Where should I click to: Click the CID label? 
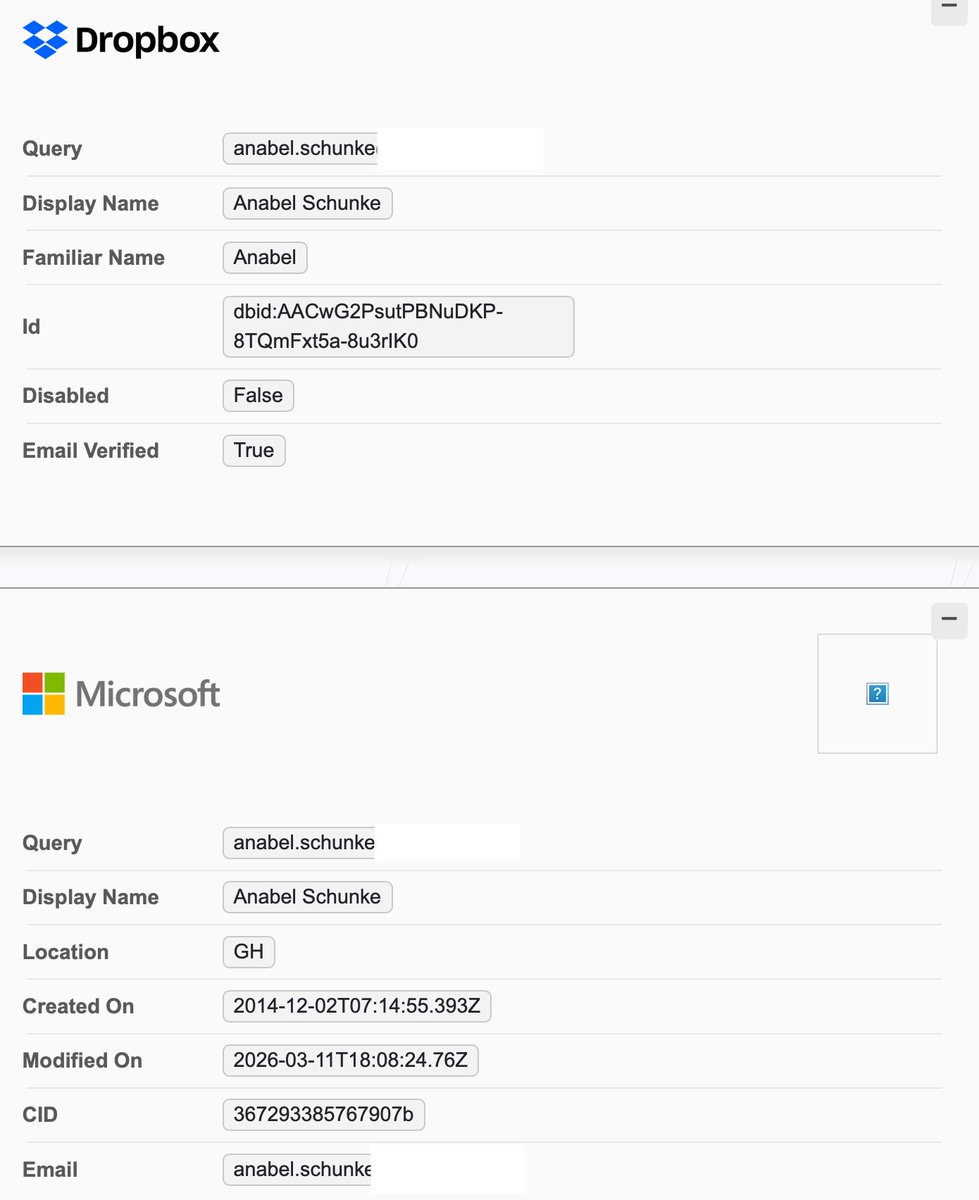[40, 1115]
